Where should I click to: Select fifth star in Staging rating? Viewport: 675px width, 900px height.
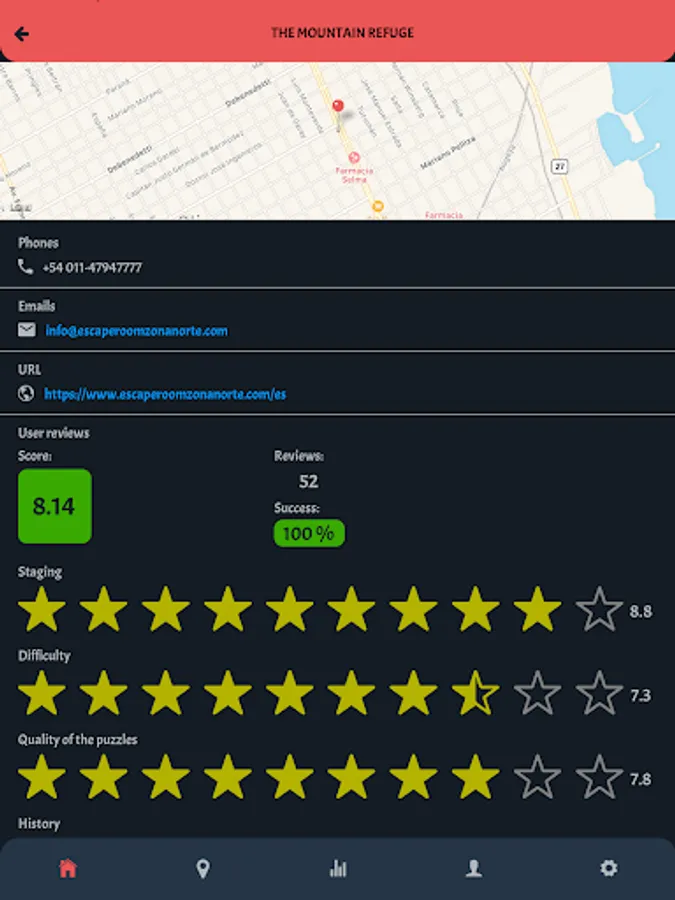coord(289,608)
